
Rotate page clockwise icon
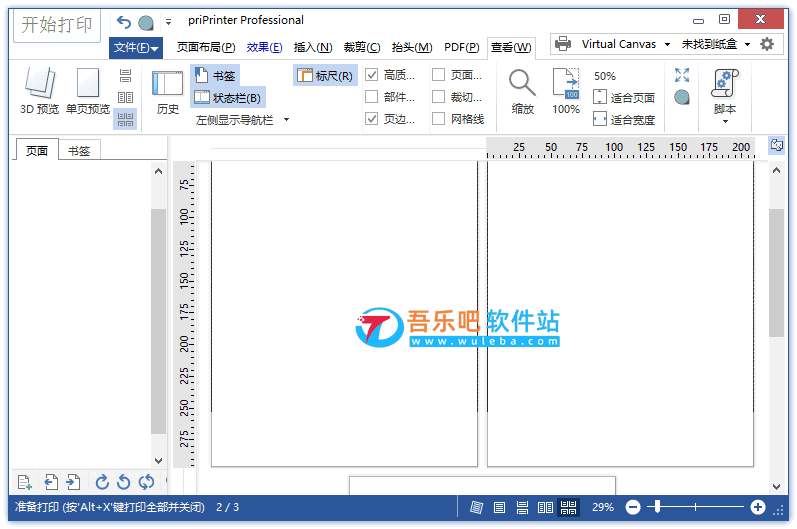click(102, 482)
